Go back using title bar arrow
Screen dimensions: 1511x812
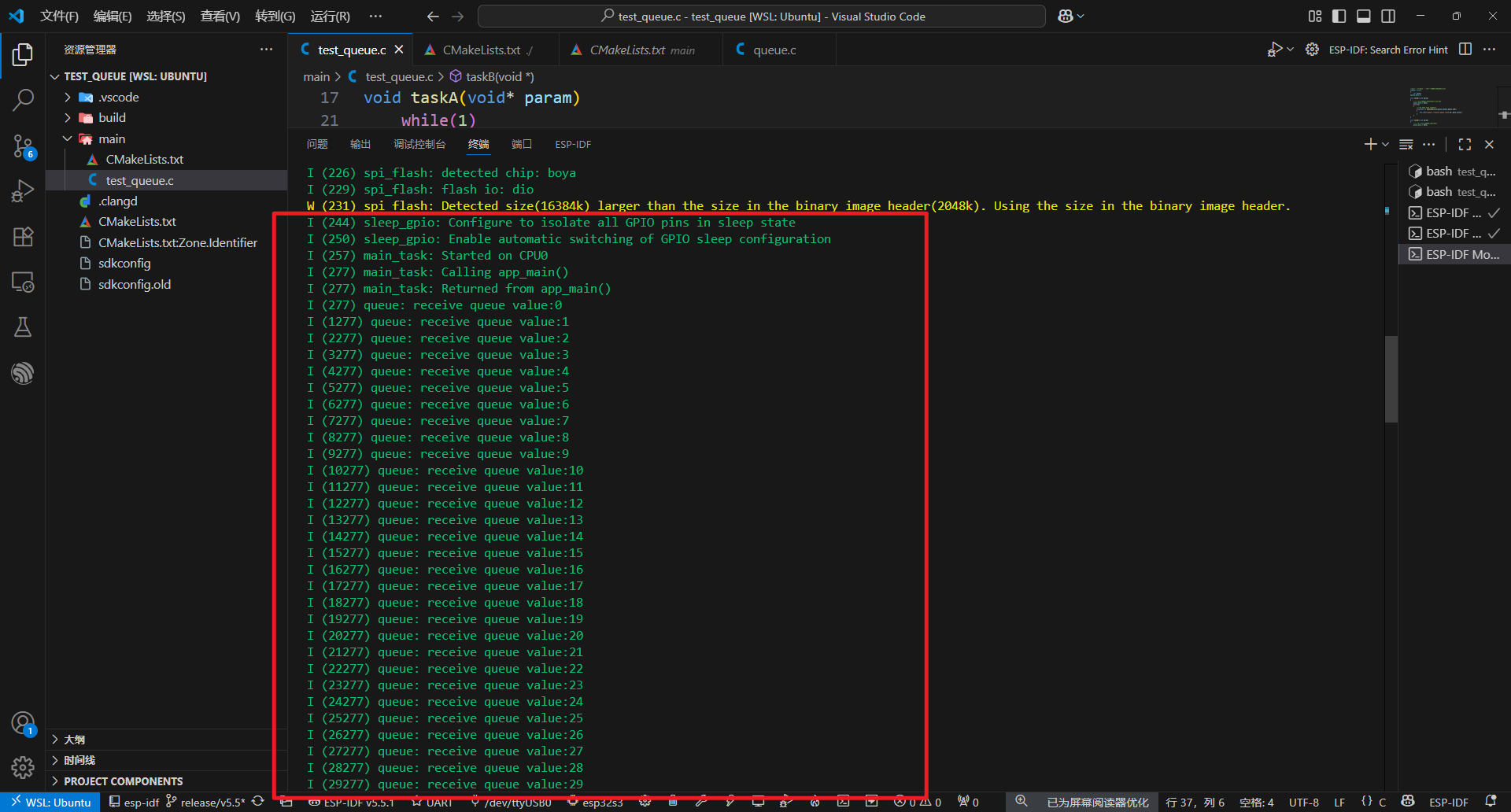[x=433, y=16]
